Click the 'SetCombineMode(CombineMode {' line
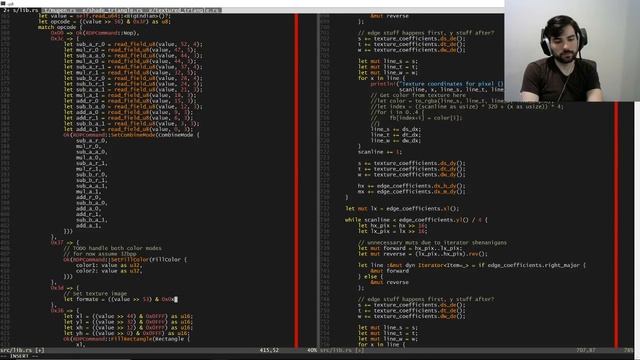This screenshot has height=360, width=640. pyautogui.click(x=131, y=135)
